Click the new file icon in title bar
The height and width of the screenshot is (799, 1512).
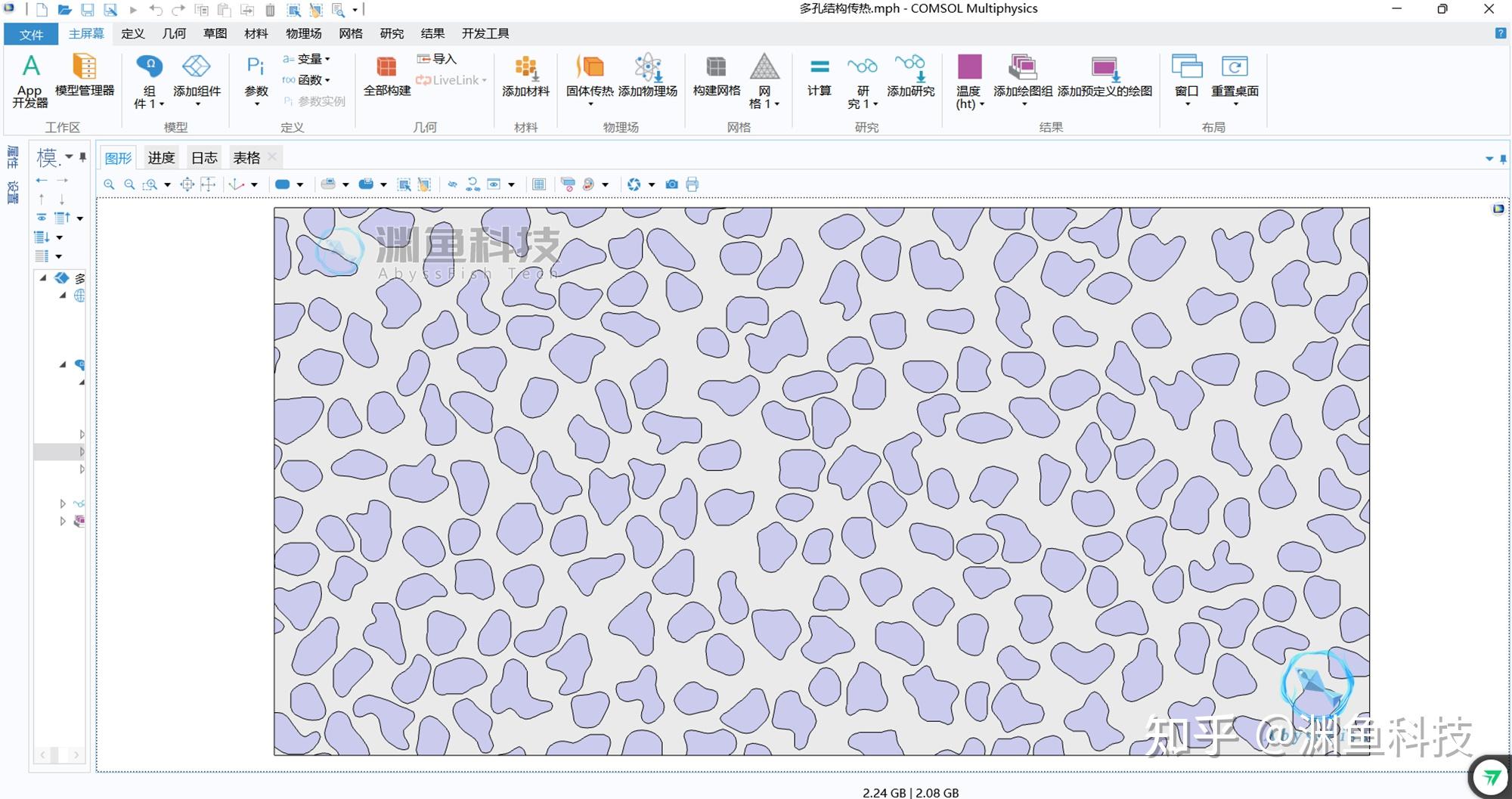coord(42,10)
